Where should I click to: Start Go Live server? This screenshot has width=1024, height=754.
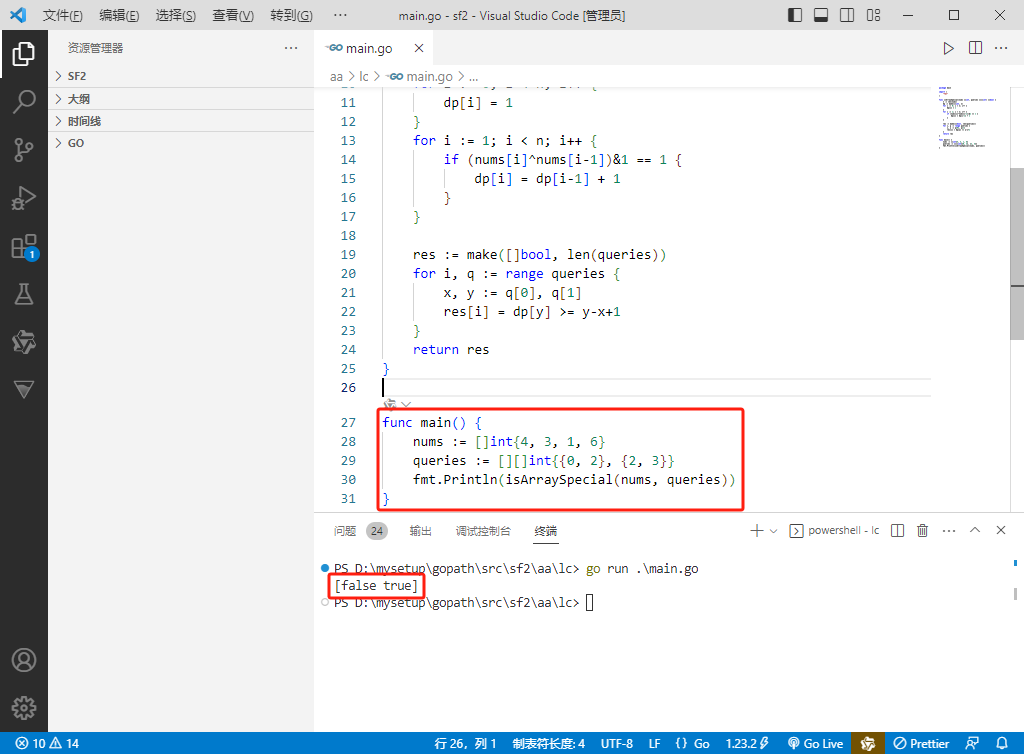point(816,744)
